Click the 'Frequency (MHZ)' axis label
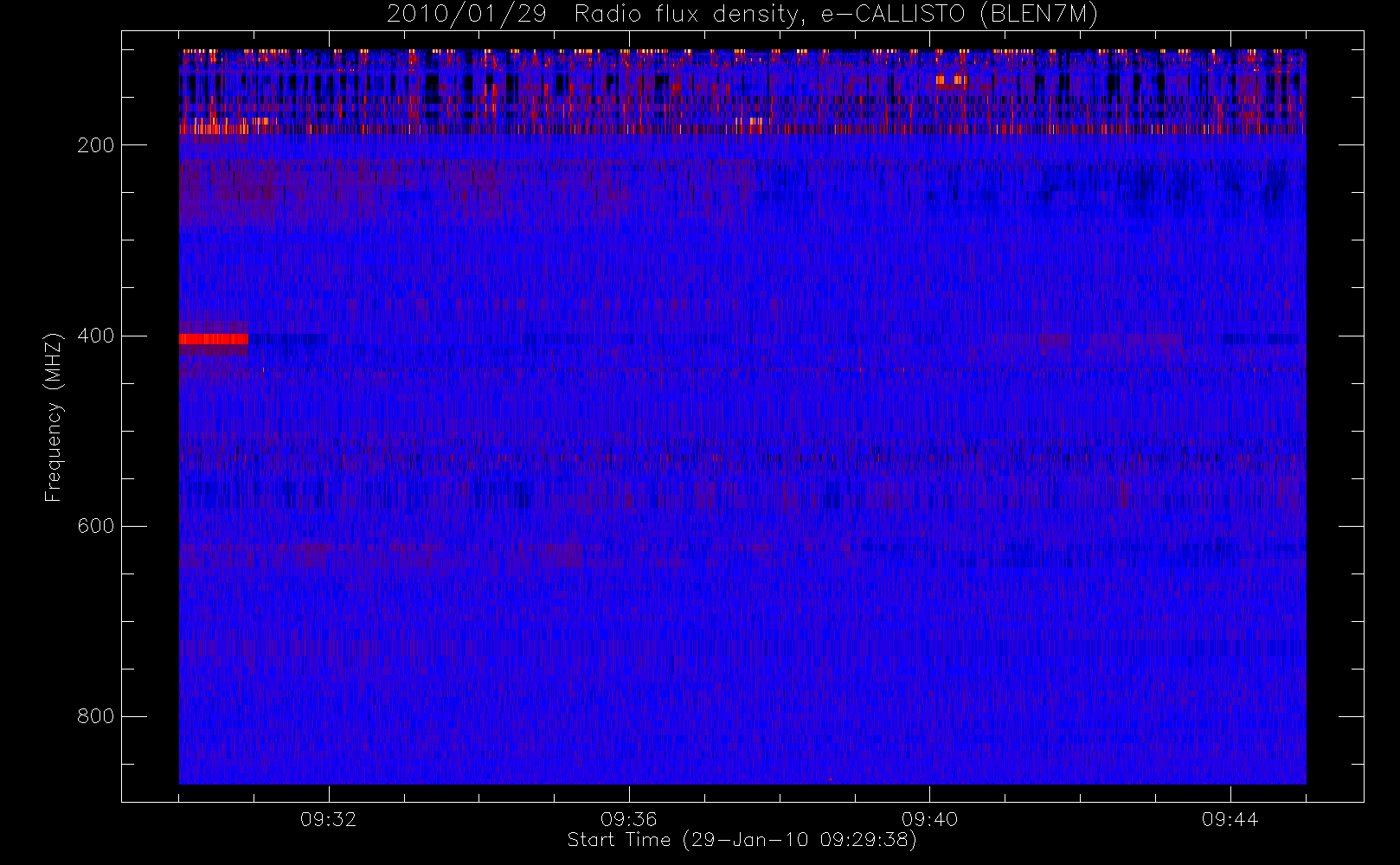The width and height of the screenshot is (1400, 865). 54,417
